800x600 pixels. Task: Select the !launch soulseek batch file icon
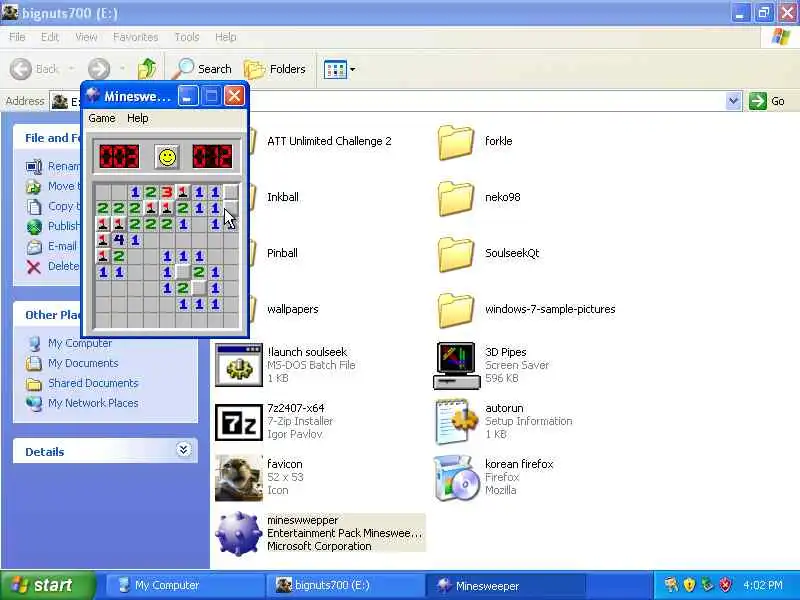point(238,365)
